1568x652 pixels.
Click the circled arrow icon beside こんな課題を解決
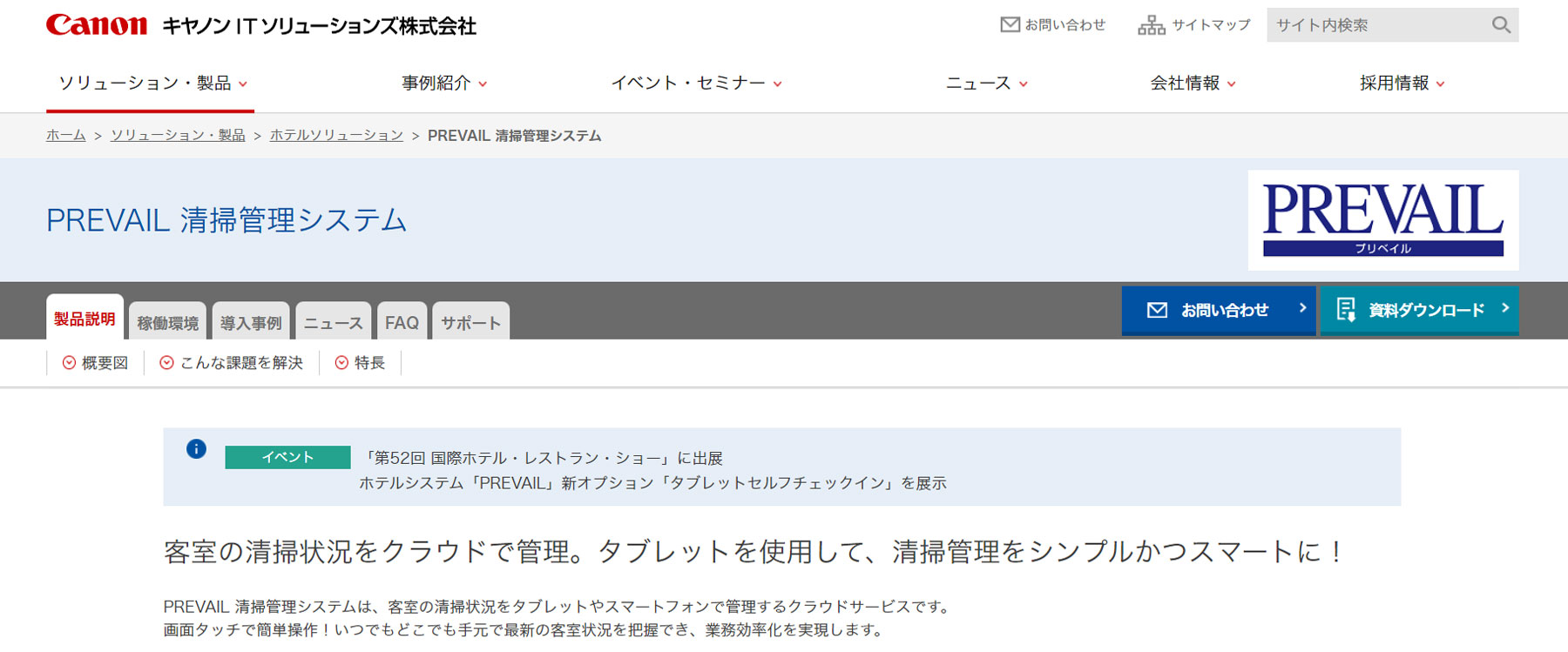tap(166, 363)
